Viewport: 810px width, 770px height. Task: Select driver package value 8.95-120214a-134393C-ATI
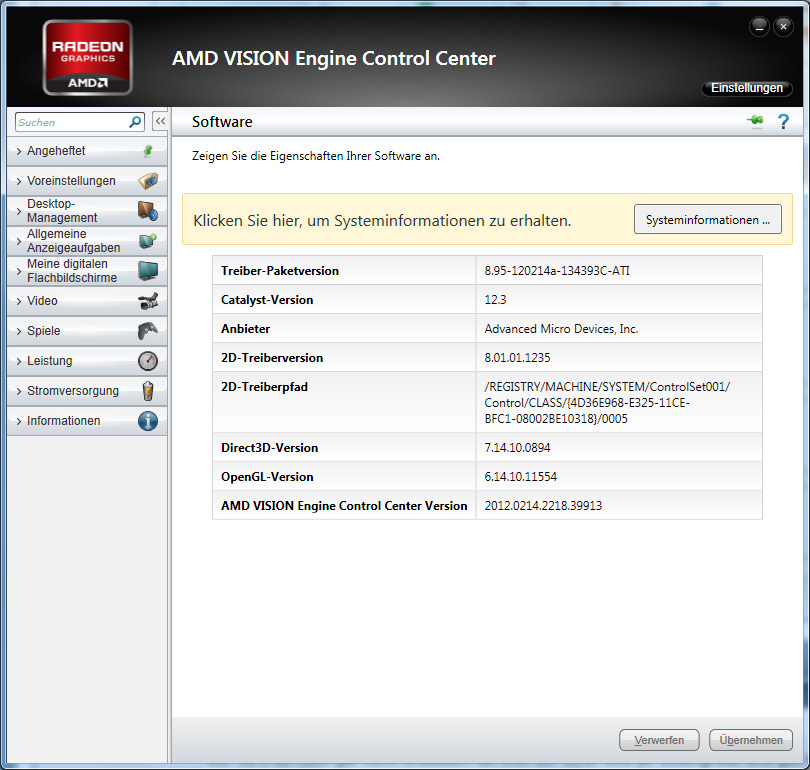click(557, 271)
